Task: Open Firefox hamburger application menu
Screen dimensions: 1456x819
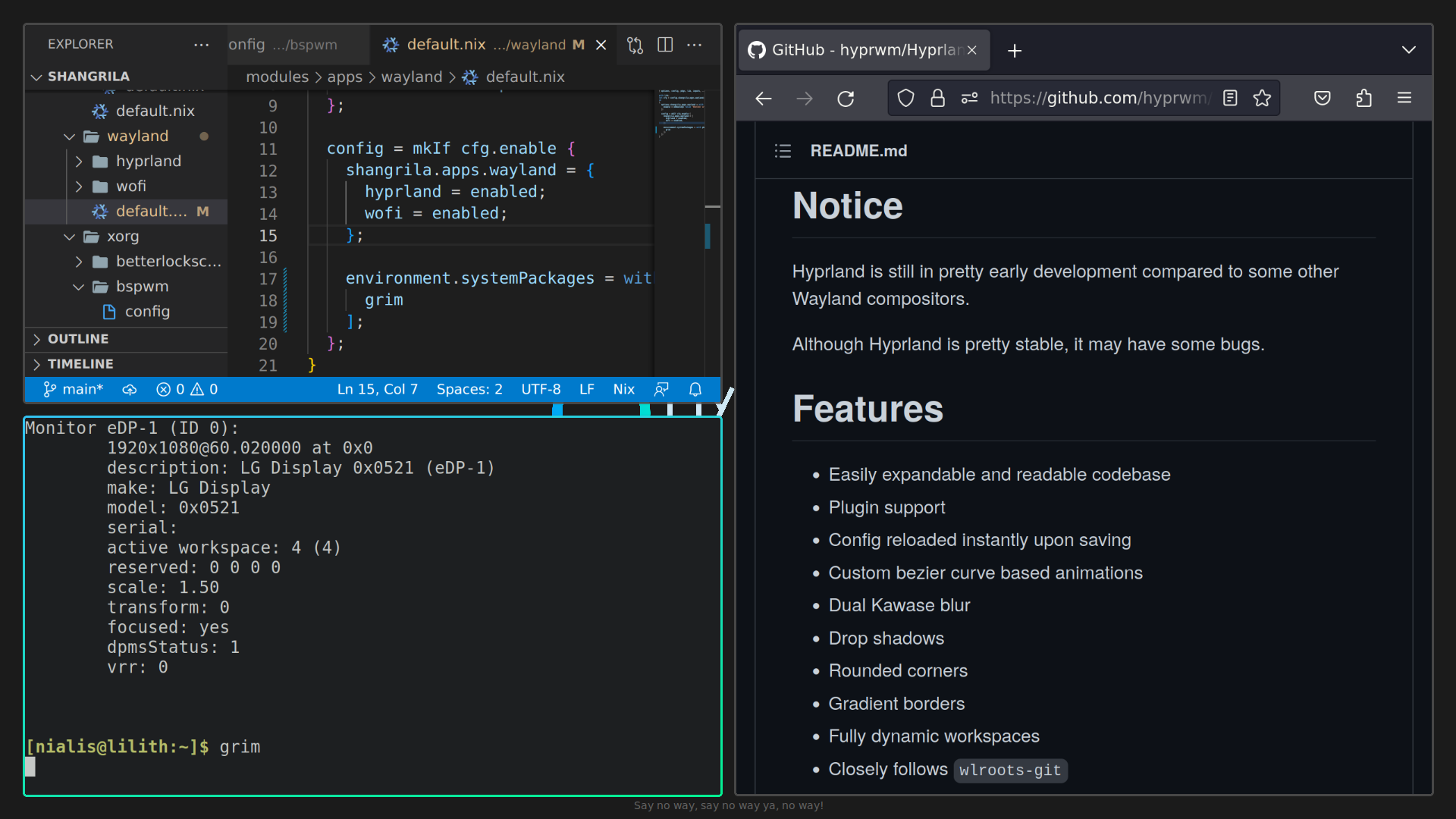Action: coord(1404,98)
